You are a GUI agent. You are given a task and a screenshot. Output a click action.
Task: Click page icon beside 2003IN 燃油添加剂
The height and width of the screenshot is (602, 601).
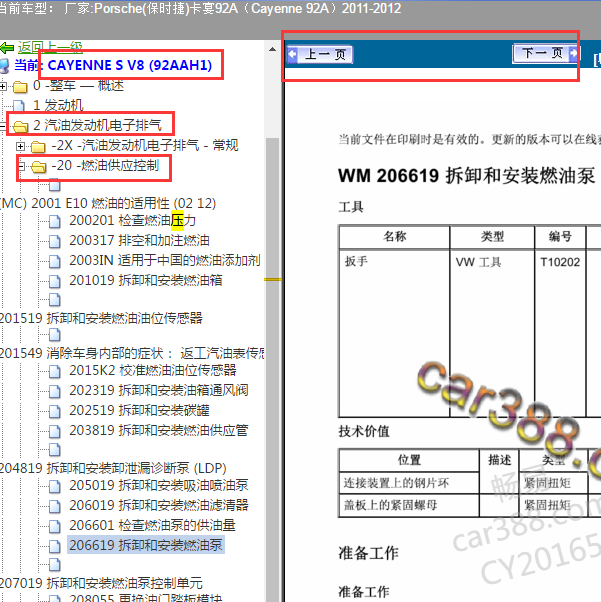coord(55,261)
